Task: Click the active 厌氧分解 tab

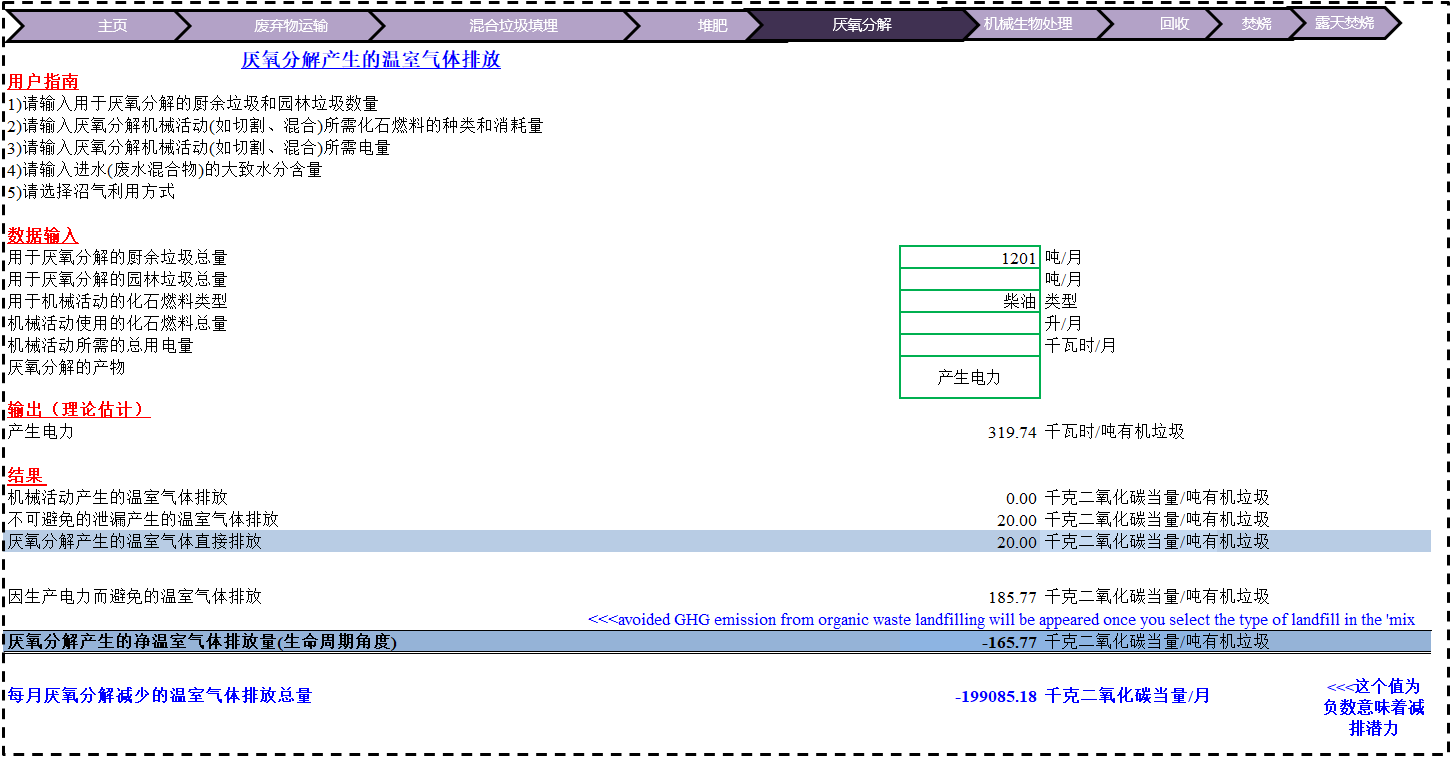Action: click(860, 25)
